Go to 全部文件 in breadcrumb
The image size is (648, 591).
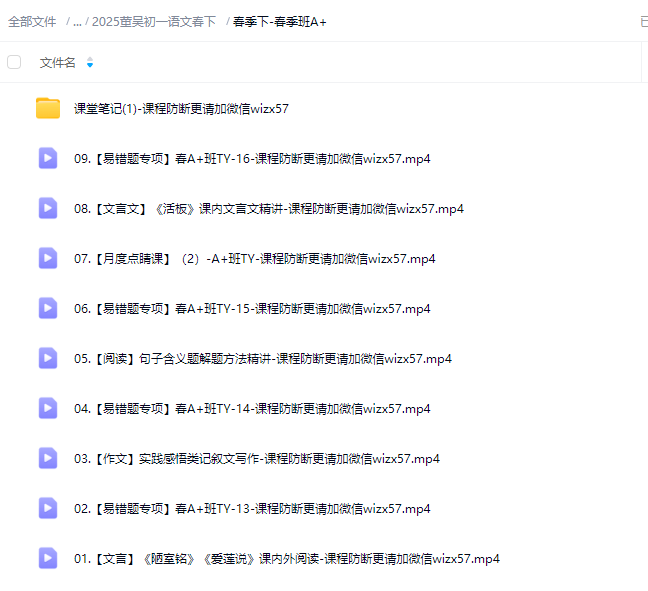32,21
